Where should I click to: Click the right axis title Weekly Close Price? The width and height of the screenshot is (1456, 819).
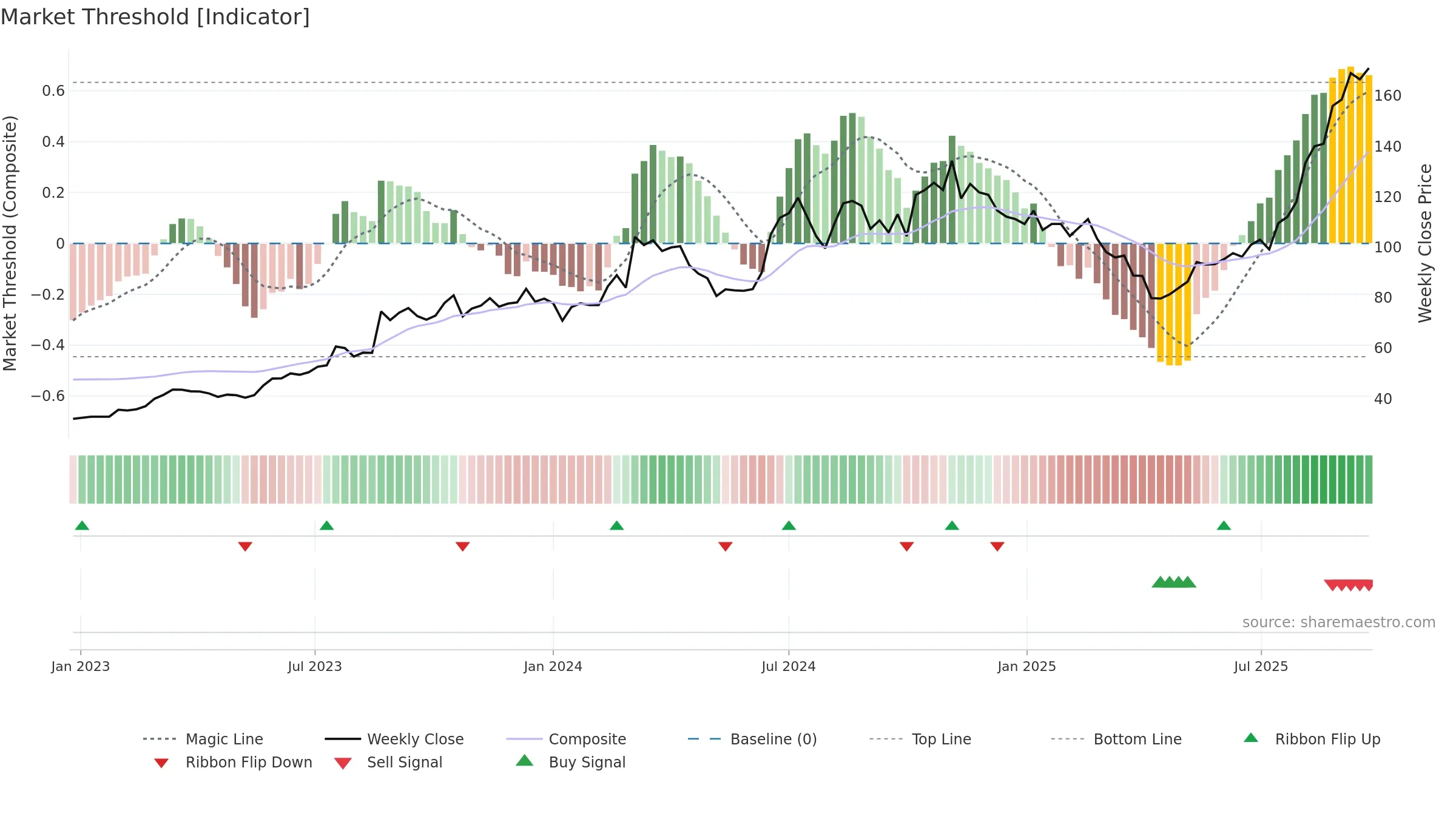1425,243
